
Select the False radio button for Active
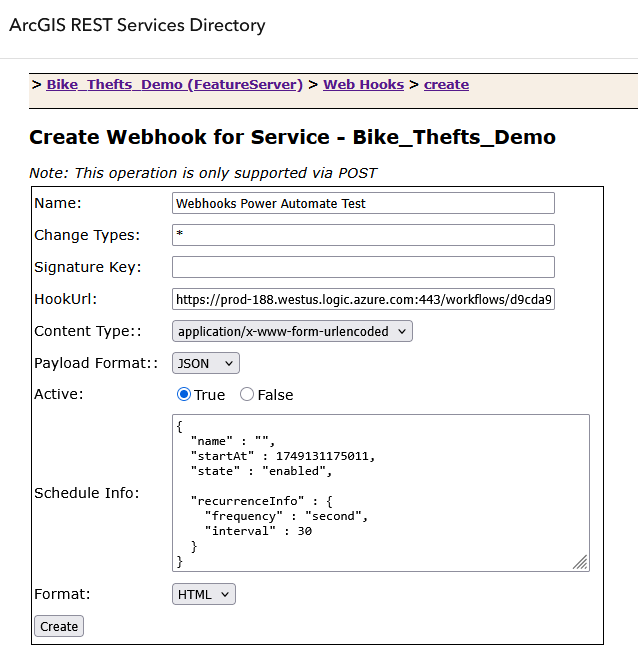pyautogui.click(x=247, y=395)
